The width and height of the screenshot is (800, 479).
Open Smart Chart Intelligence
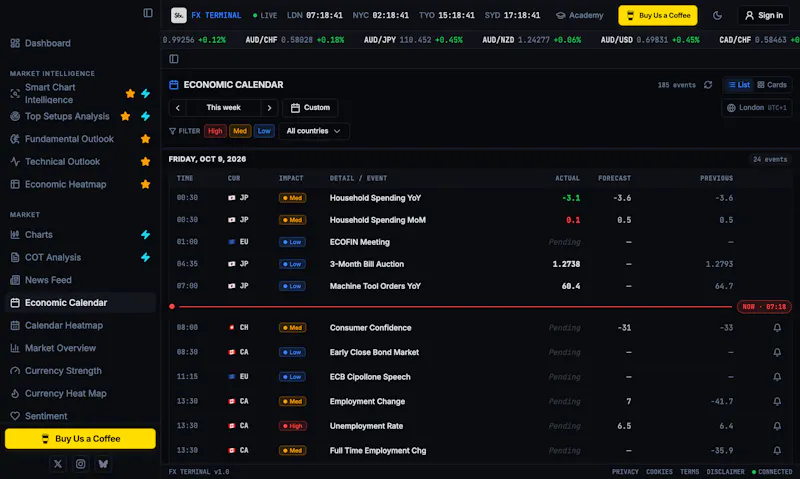click(50, 93)
